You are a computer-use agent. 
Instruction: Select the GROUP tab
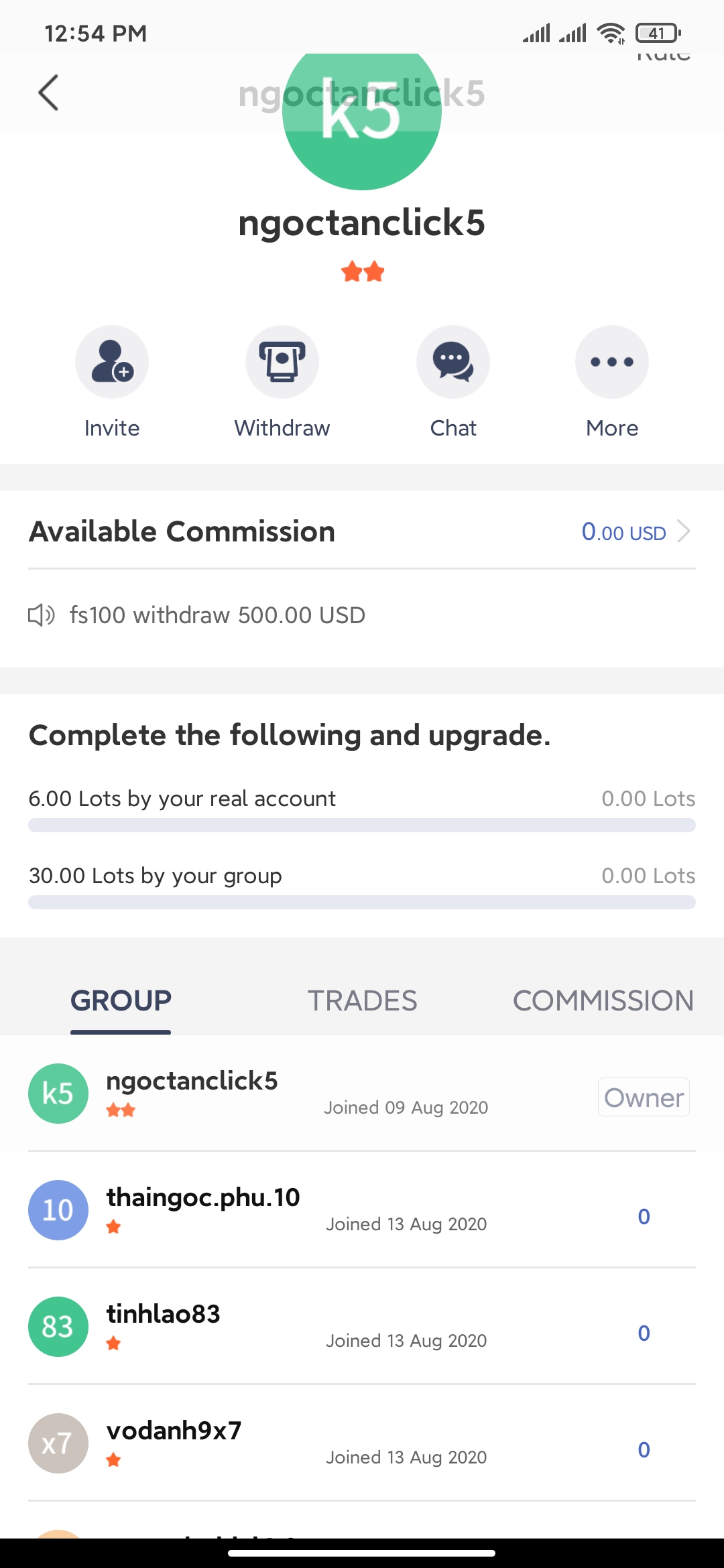point(121,1001)
